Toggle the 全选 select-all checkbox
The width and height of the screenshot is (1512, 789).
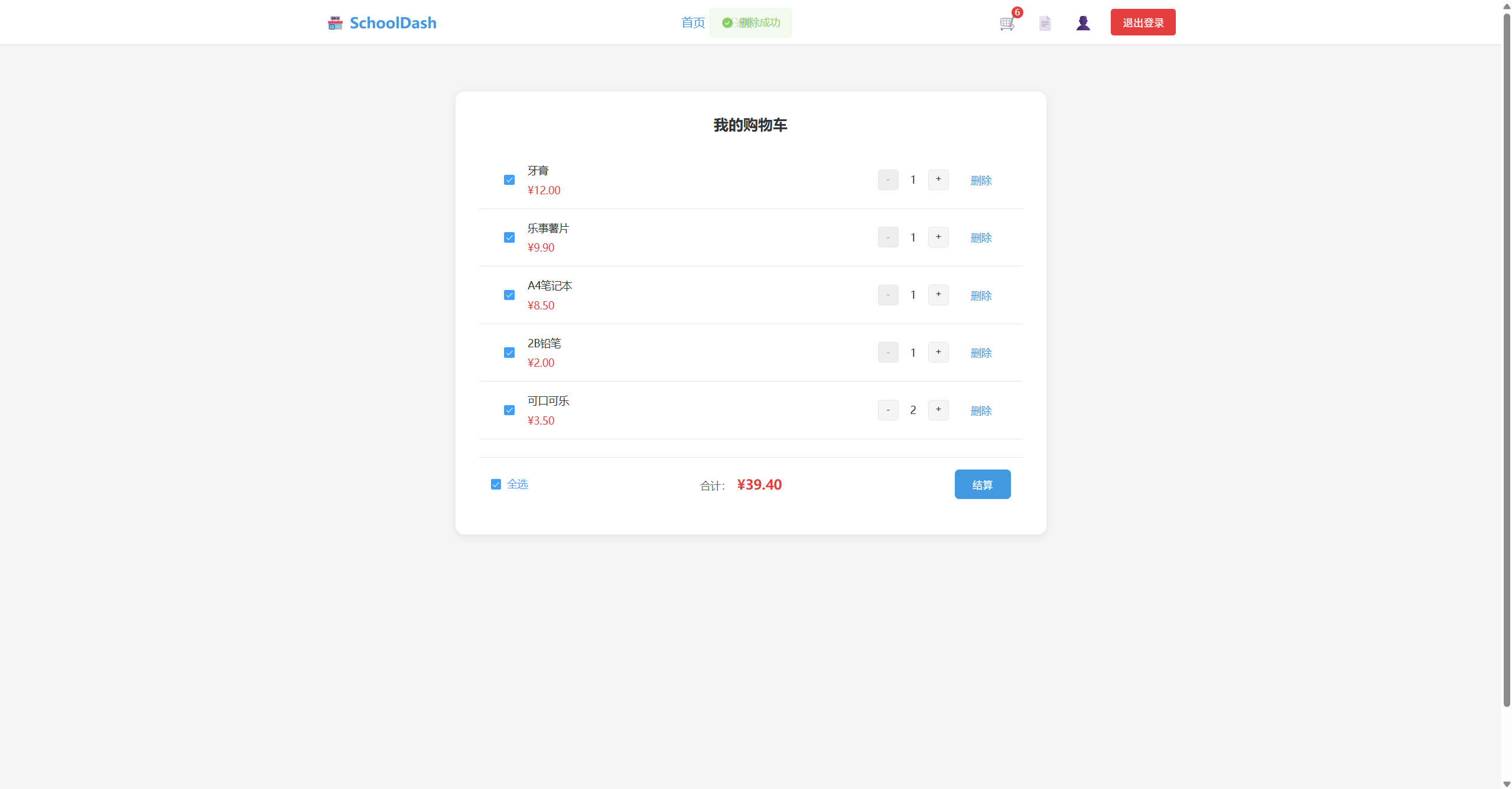pos(496,484)
